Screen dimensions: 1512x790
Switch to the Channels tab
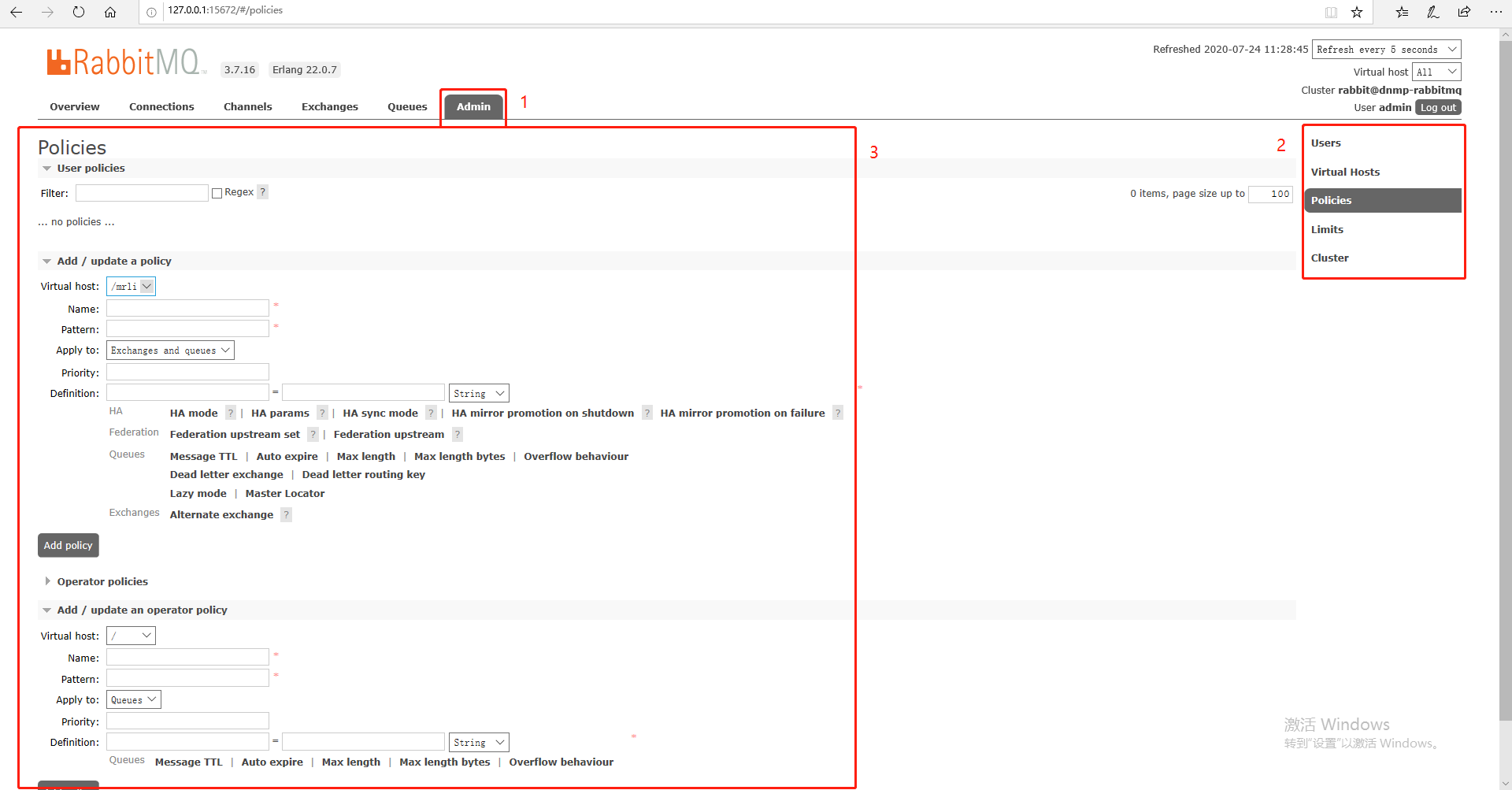[248, 106]
